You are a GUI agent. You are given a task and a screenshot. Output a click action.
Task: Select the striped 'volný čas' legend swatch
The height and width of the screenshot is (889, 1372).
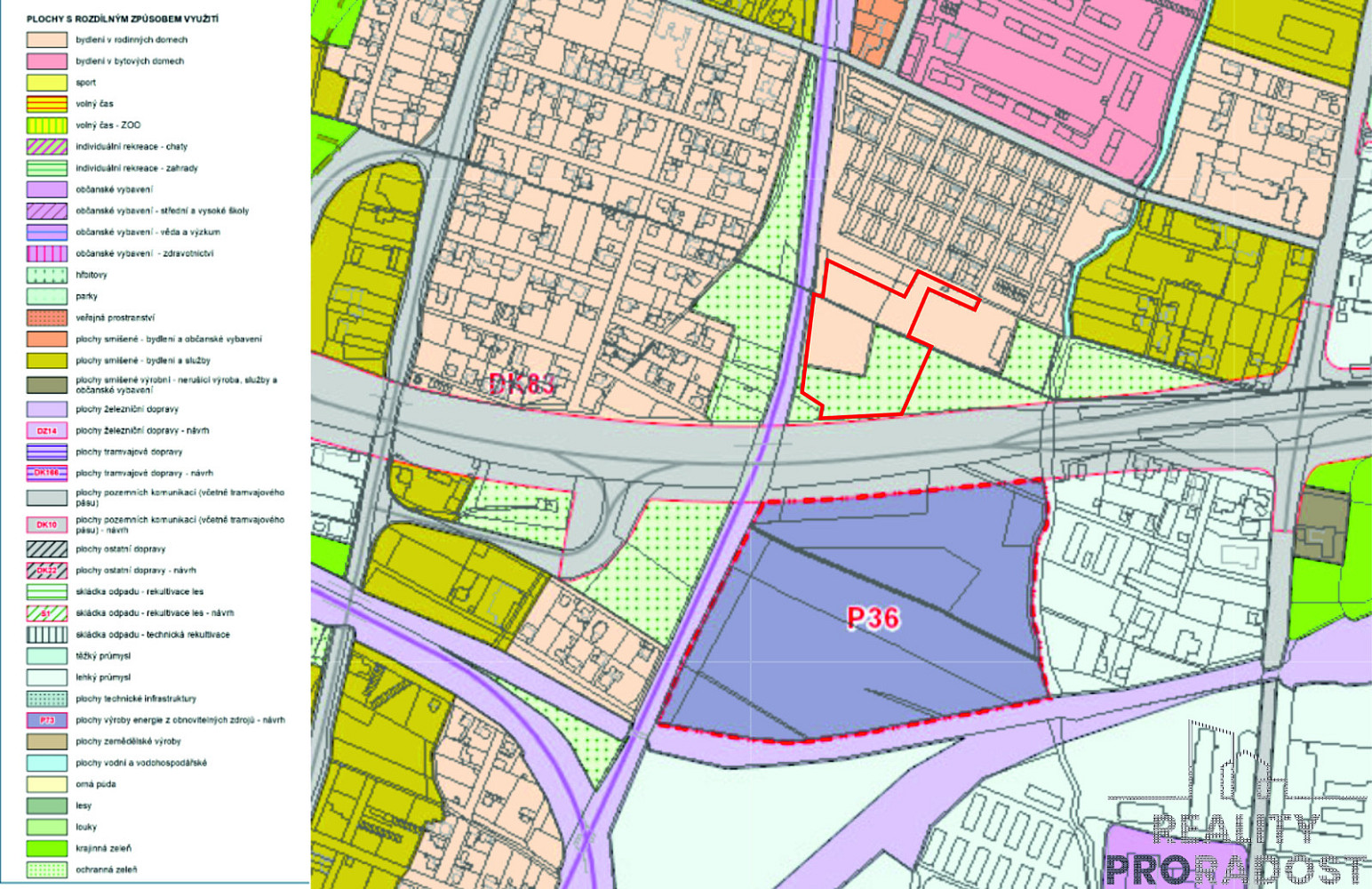point(46,104)
